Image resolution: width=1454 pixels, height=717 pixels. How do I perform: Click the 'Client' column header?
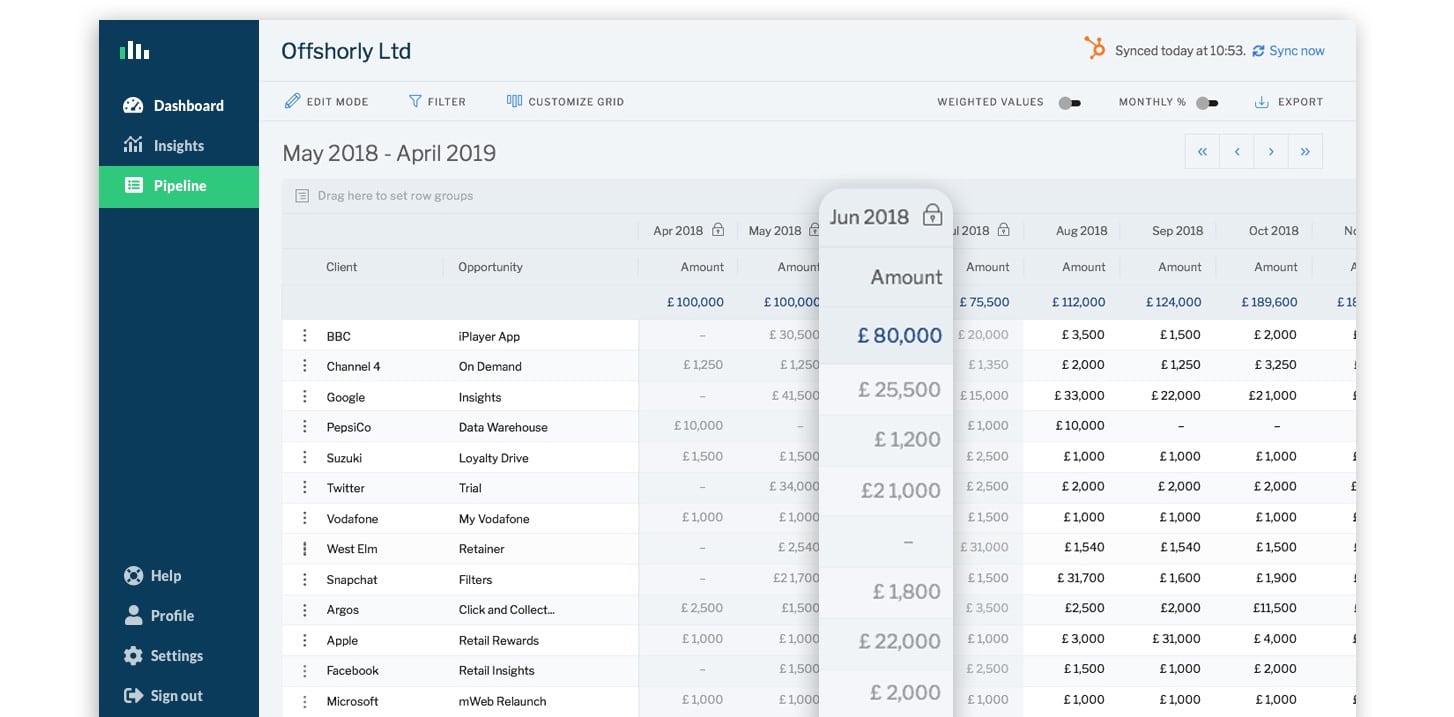(x=341, y=267)
